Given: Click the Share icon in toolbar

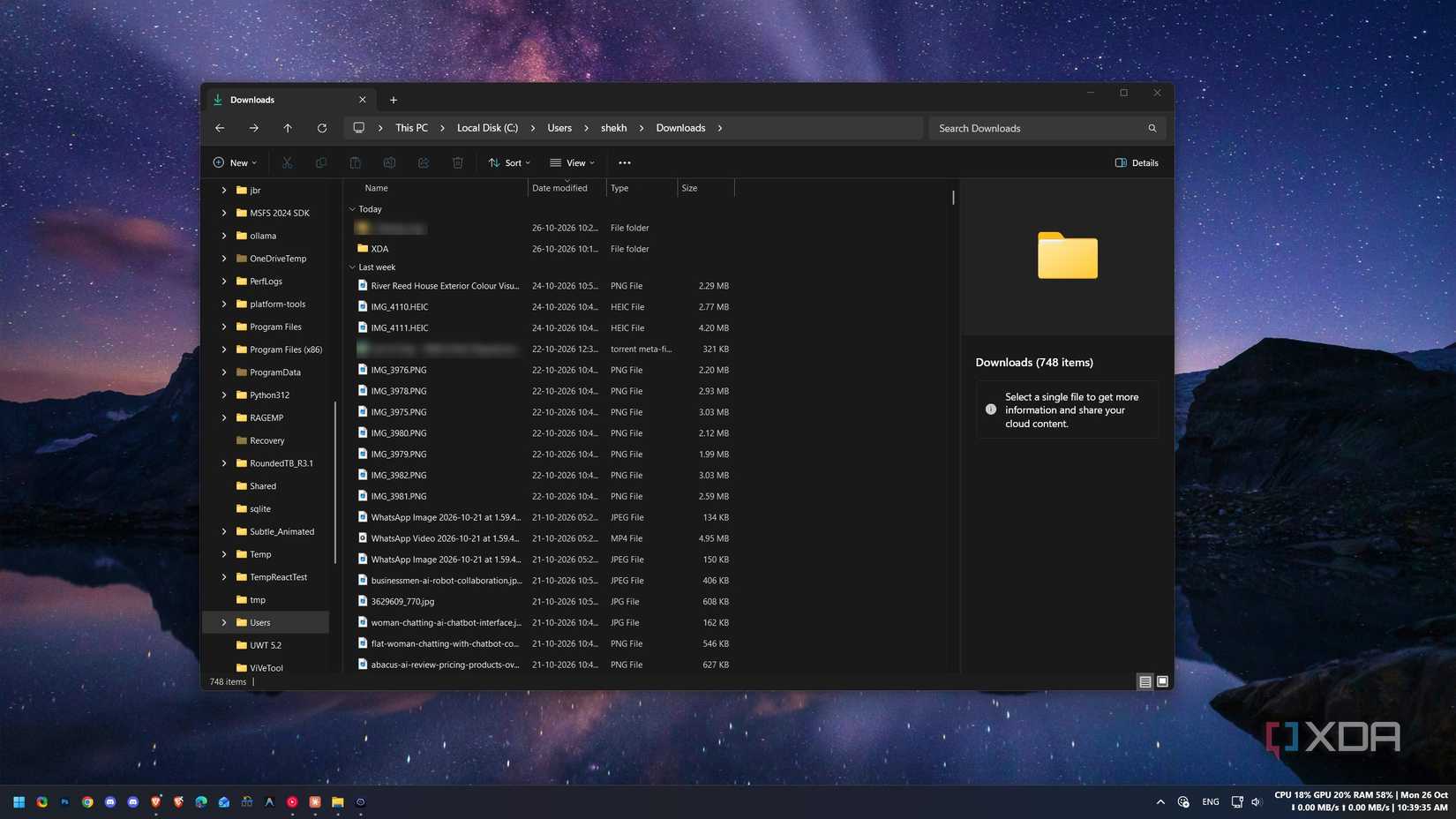Looking at the screenshot, I should tap(424, 162).
